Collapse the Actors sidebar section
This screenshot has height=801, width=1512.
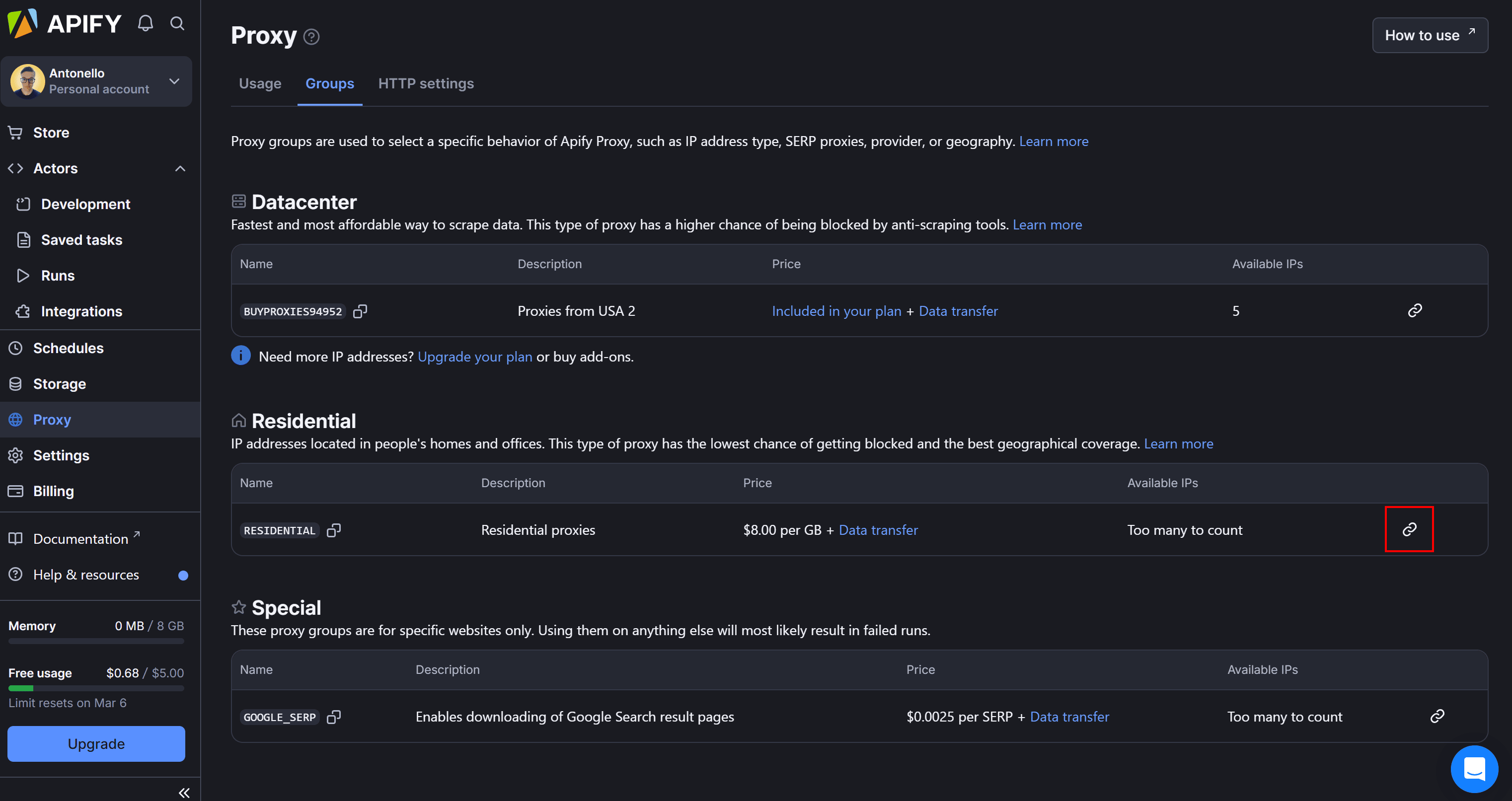click(180, 168)
